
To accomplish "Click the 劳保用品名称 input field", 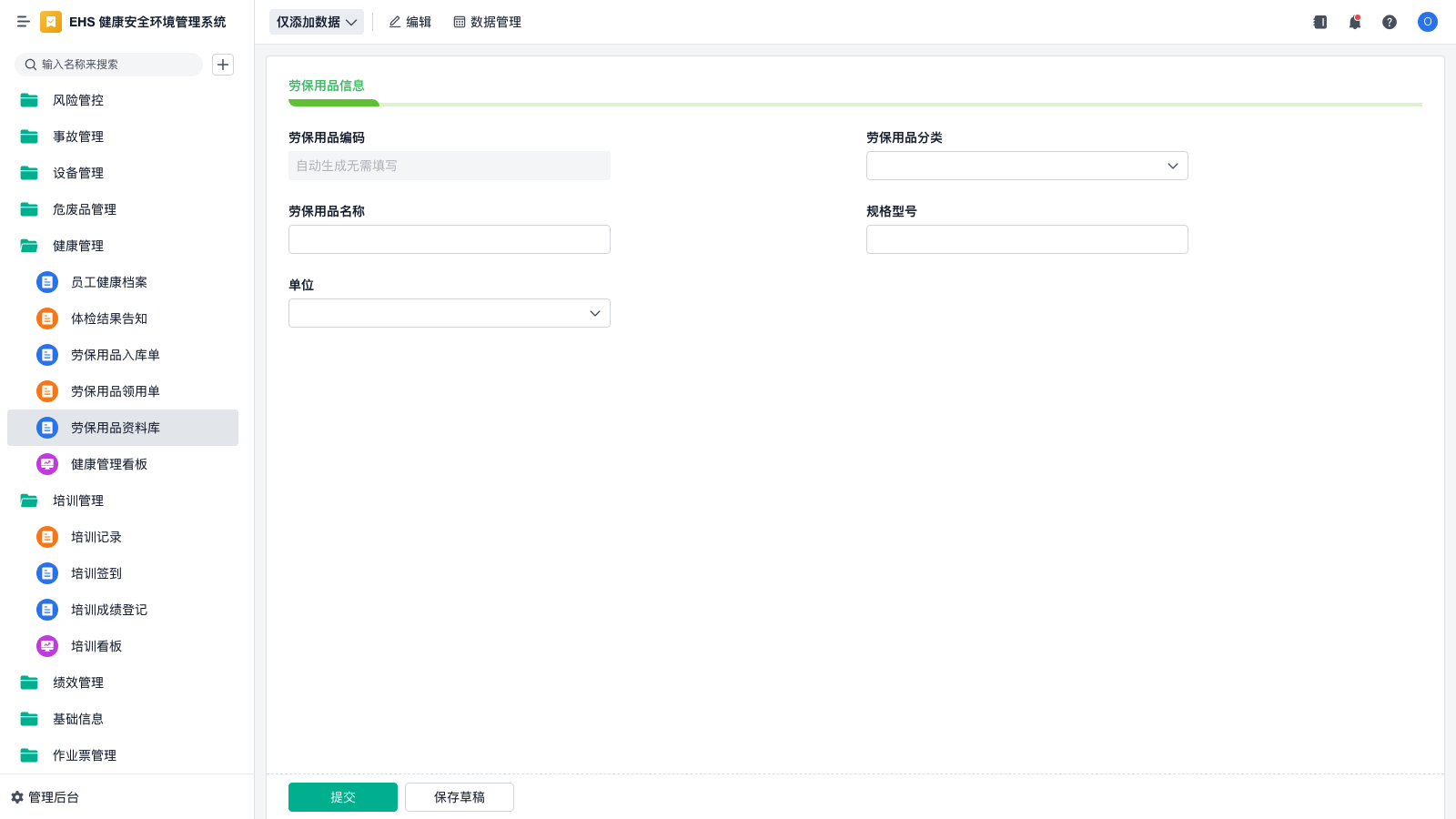I will (x=449, y=239).
